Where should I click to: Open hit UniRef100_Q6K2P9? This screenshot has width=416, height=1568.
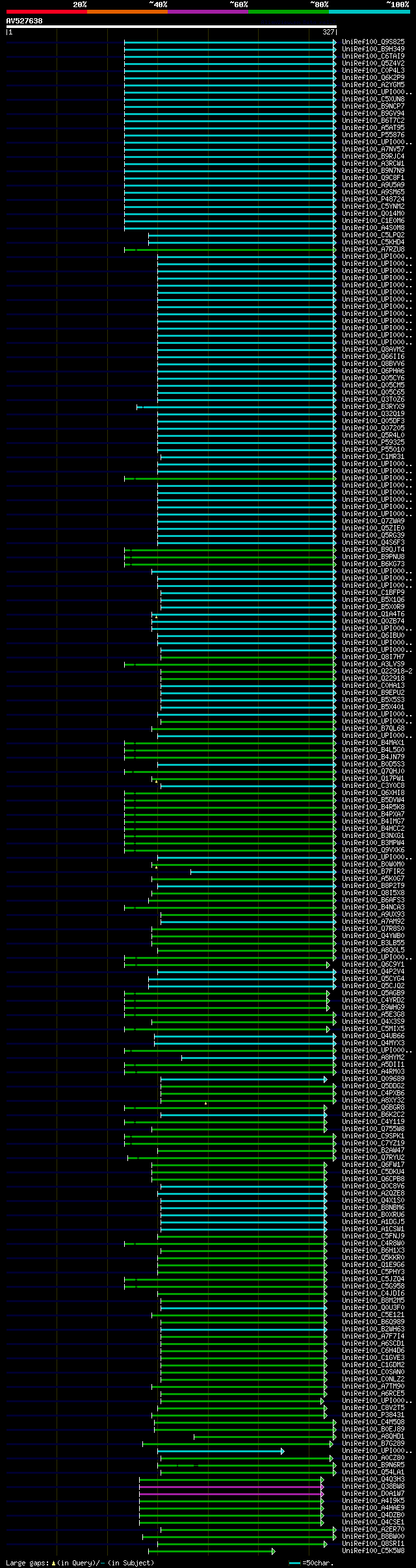(373, 77)
